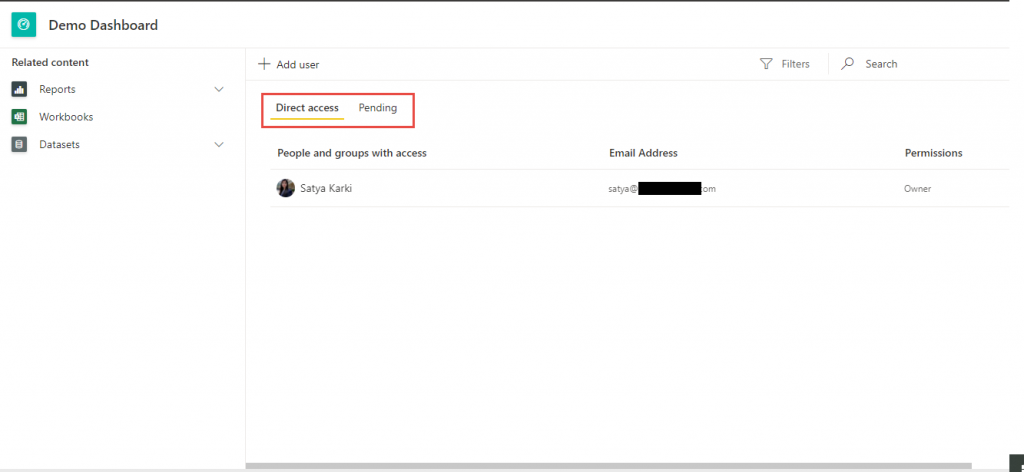The image size is (1024, 472).
Task: Click the Email Address column header
Action: (x=643, y=153)
